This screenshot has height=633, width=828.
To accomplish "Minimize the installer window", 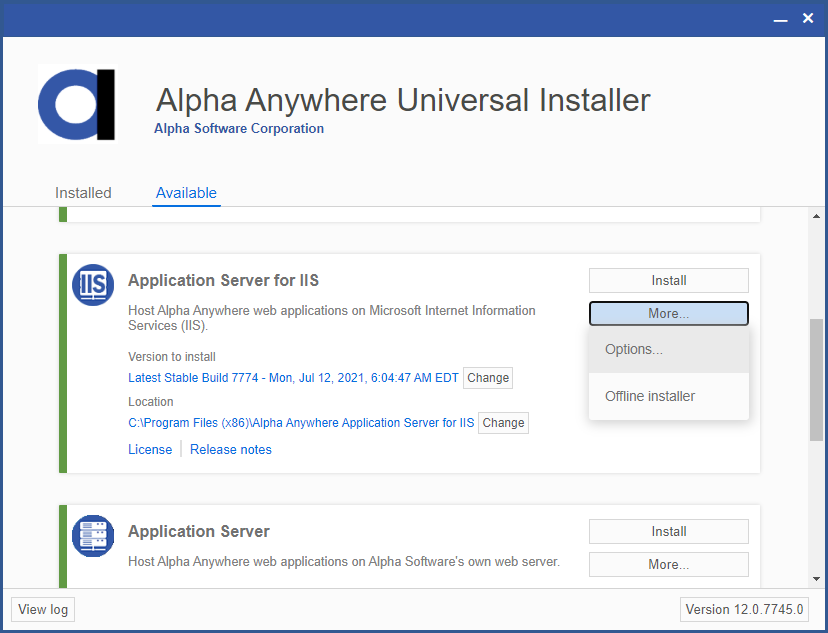I will [780, 19].
